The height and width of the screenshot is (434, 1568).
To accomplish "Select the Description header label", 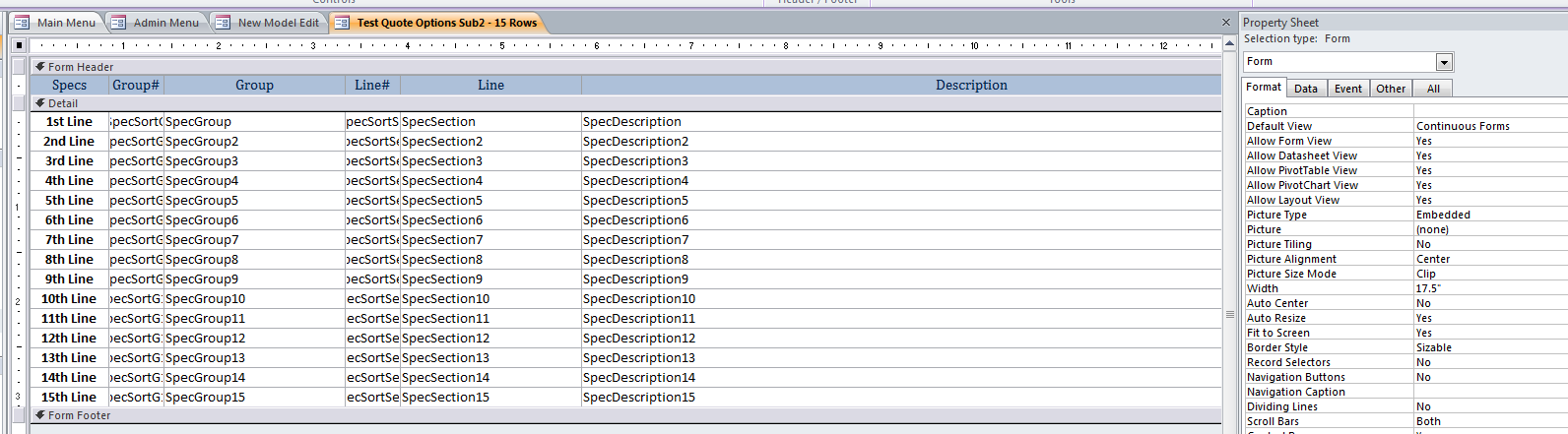I will 901,86.
